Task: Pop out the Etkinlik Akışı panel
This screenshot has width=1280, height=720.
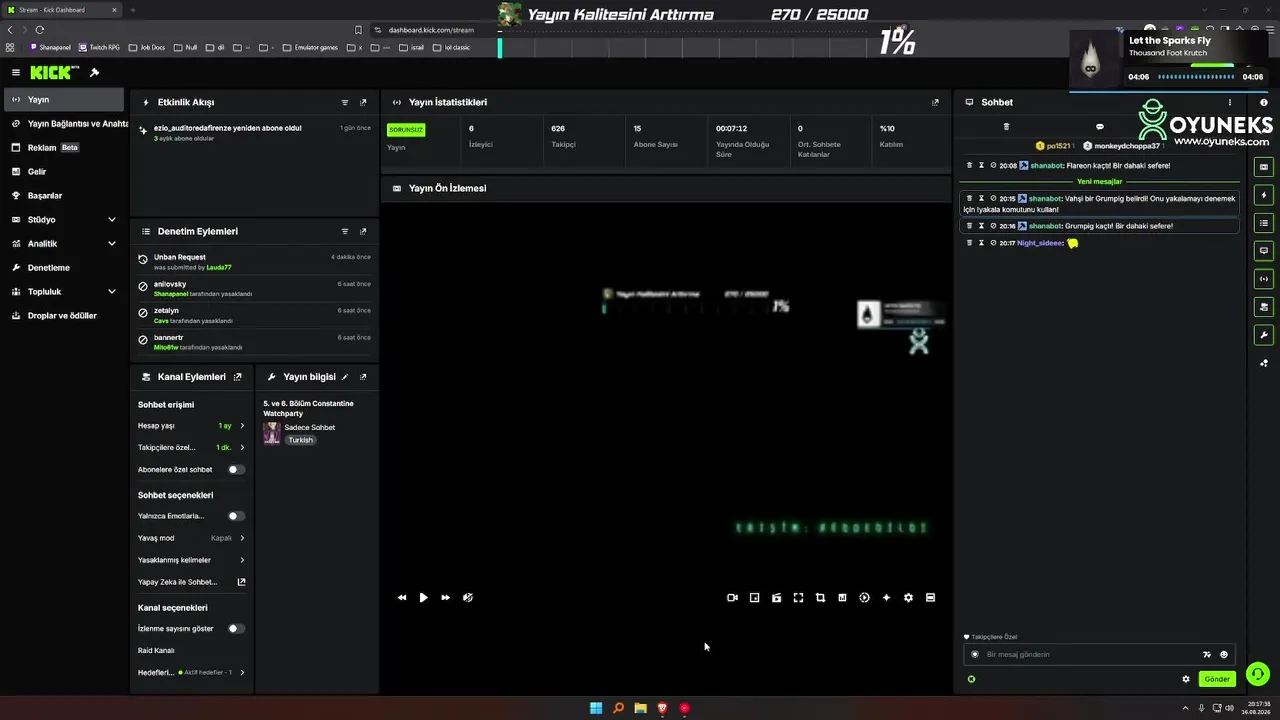Action: click(363, 102)
